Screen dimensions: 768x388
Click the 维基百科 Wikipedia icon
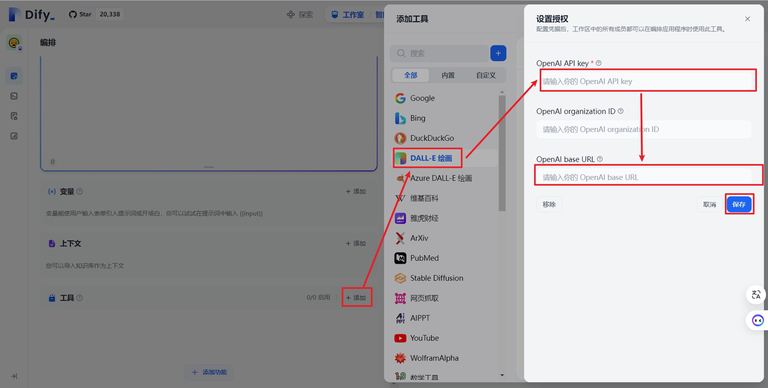400,198
